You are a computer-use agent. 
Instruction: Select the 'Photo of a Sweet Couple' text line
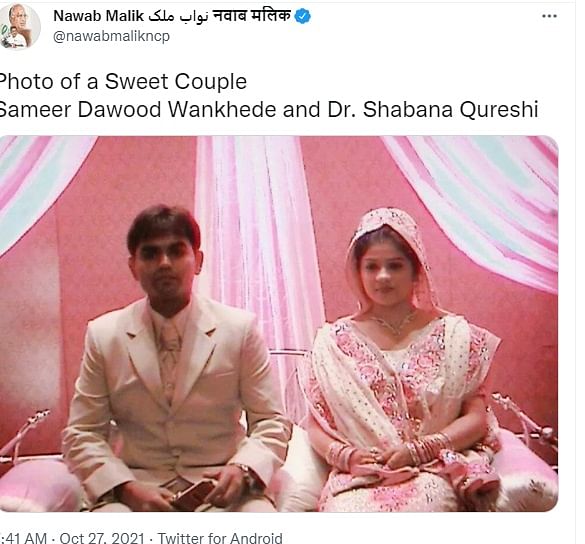123,81
